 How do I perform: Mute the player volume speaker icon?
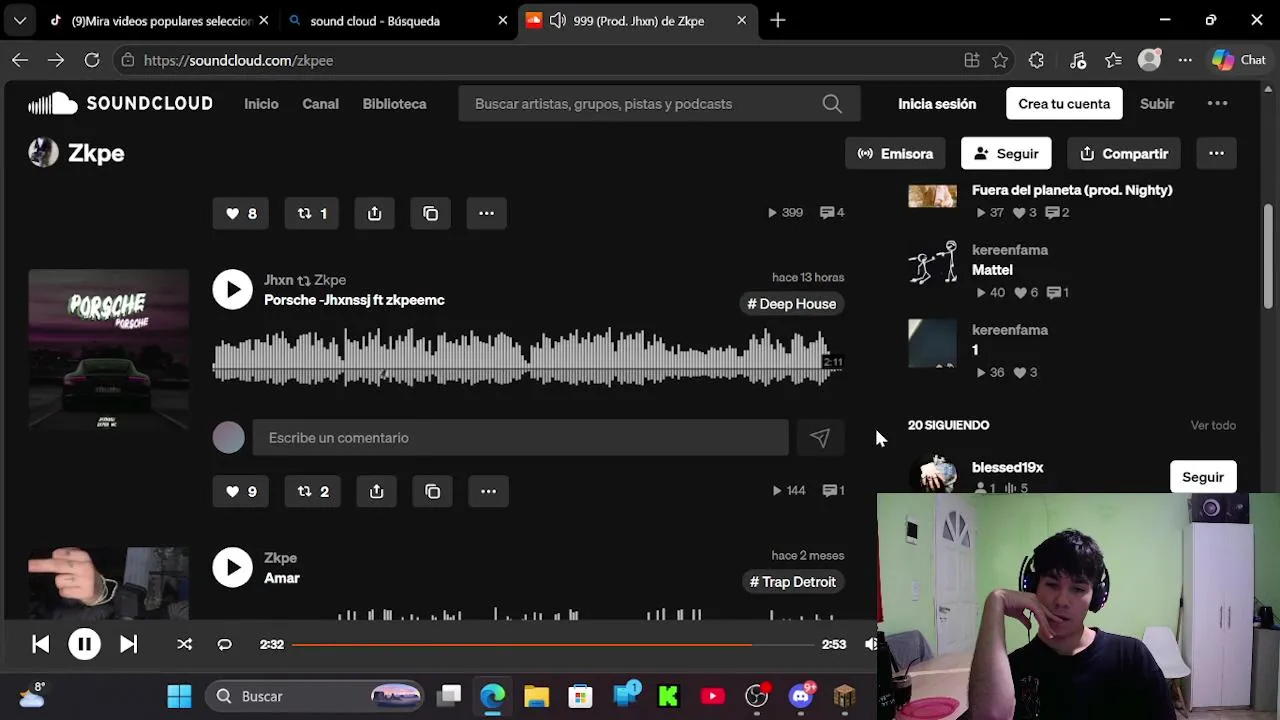[870, 644]
